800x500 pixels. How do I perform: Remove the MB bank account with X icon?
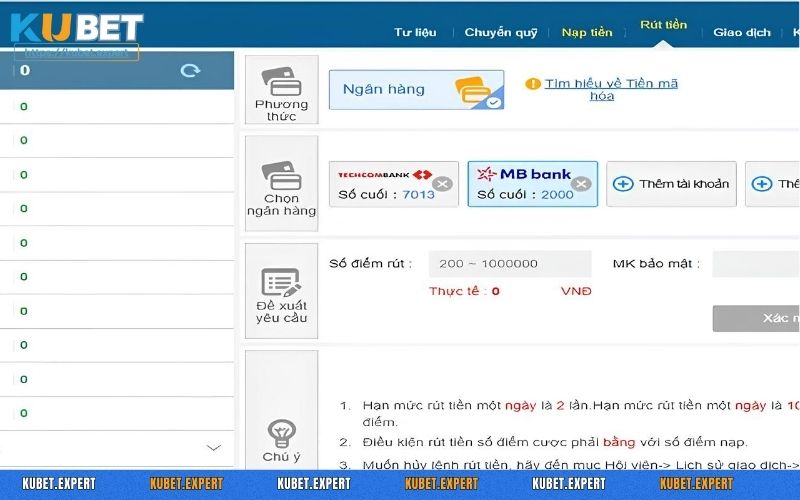click(581, 184)
